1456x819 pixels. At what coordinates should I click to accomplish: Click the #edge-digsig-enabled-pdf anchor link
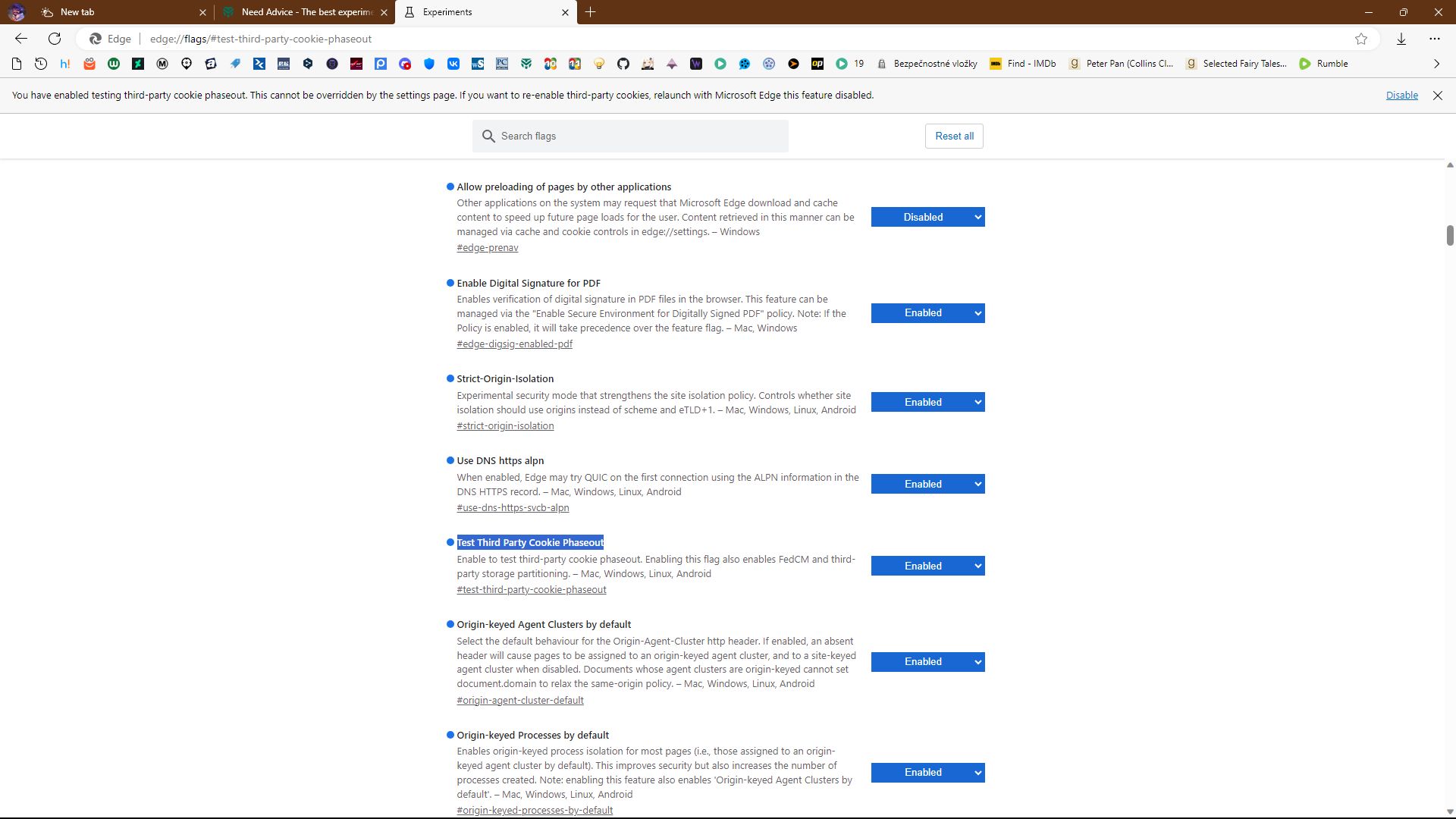pos(514,344)
